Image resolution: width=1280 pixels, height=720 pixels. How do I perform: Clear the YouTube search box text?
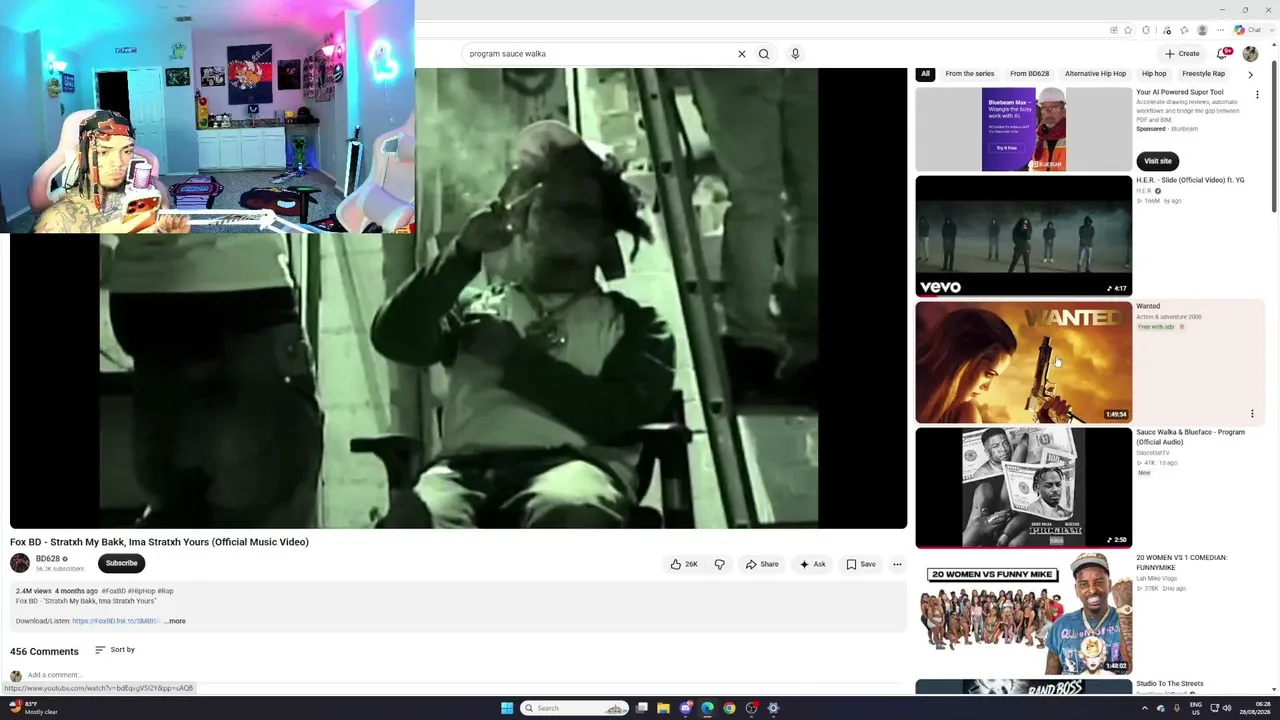coord(741,54)
